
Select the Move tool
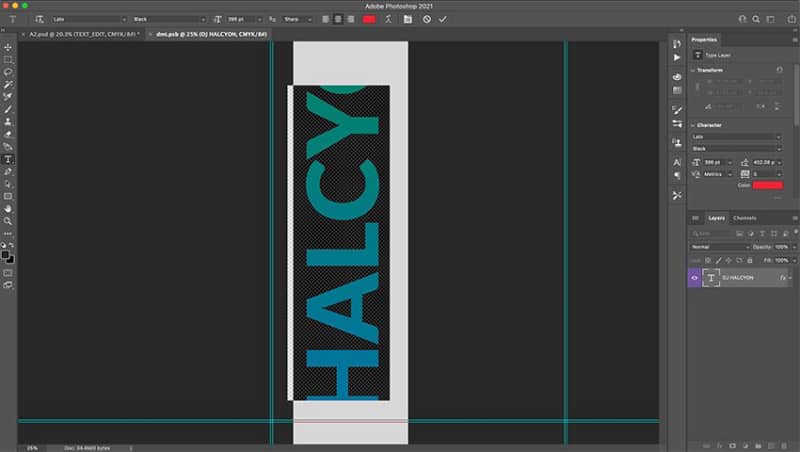pyautogui.click(x=8, y=47)
